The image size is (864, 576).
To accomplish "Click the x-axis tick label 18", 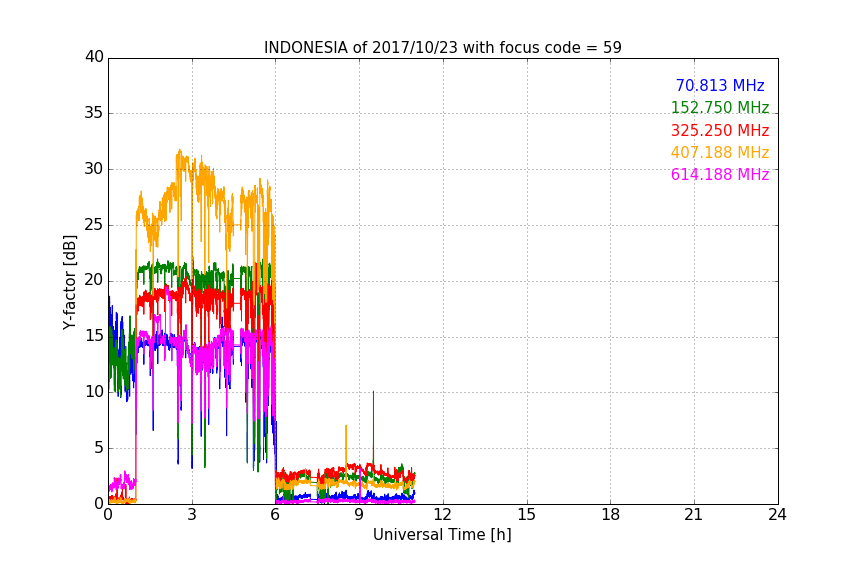I will tap(611, 515).
